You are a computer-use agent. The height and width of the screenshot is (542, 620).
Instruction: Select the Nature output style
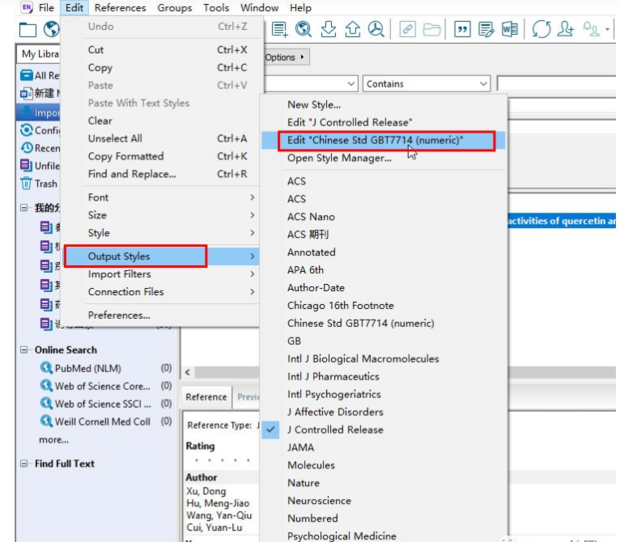tap(383, 483)
